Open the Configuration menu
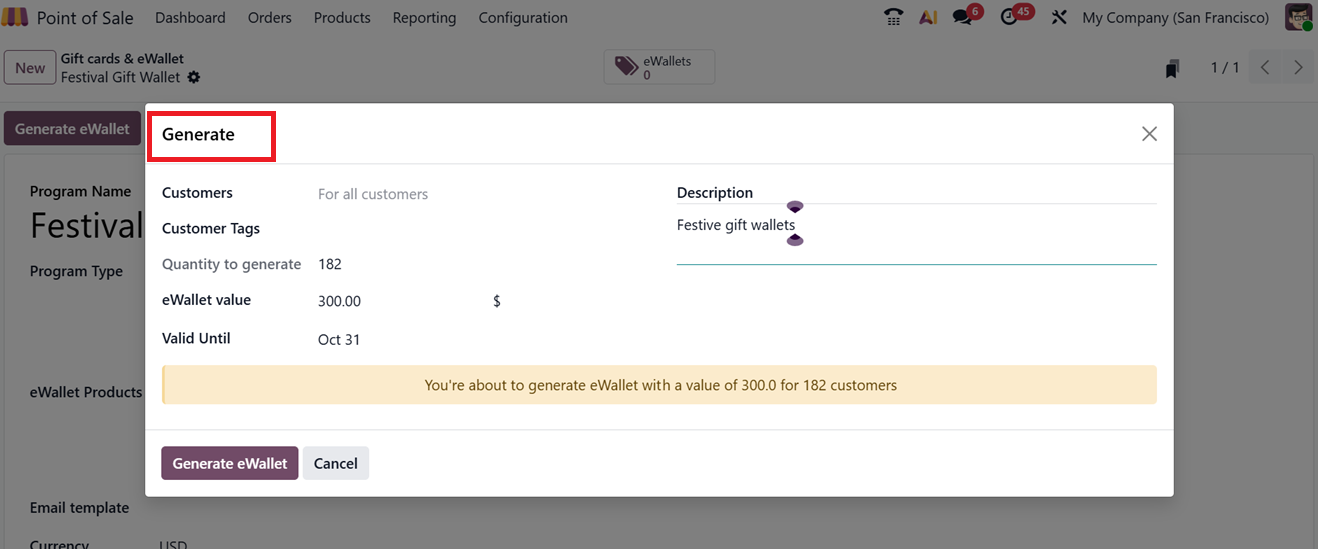 coord(522,17)
